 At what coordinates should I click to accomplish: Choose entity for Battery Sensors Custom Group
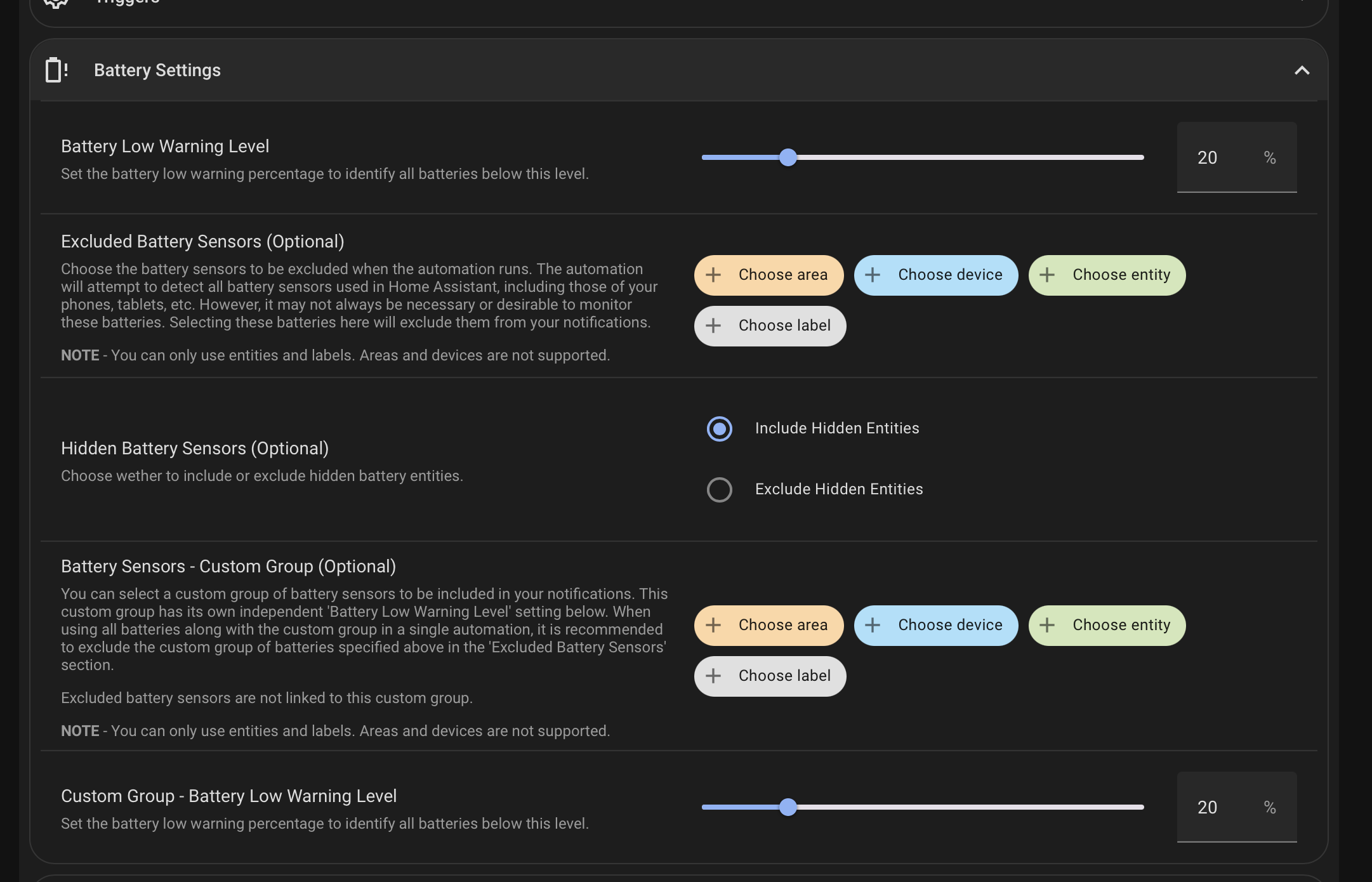1107,625
